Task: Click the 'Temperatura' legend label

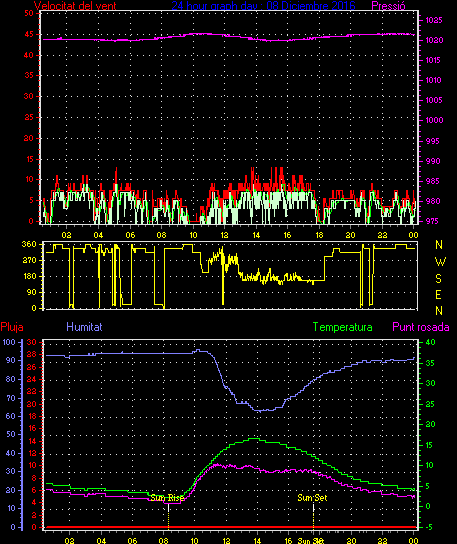Action: 342,327
